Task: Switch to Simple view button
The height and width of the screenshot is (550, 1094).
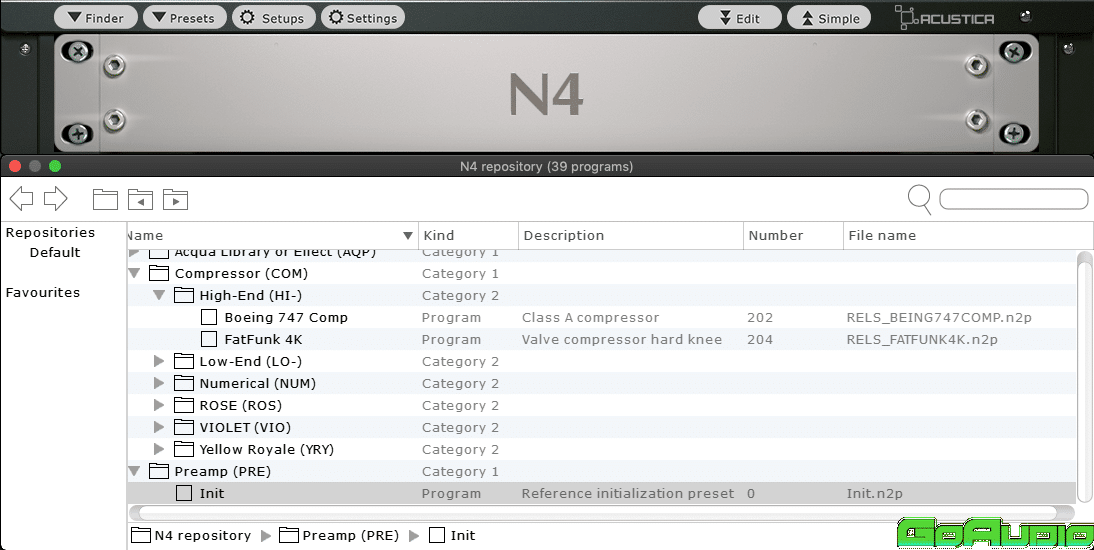Action: (829, 18)
